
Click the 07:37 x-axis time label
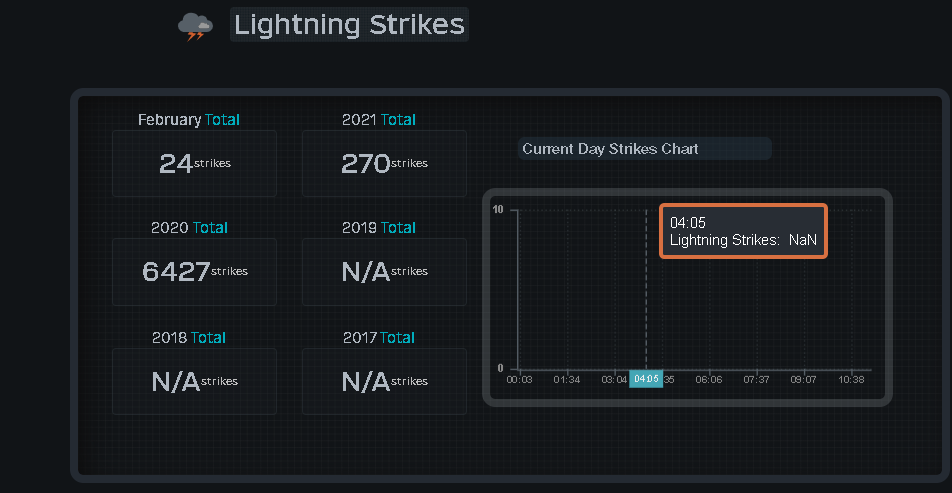(756, 379)
